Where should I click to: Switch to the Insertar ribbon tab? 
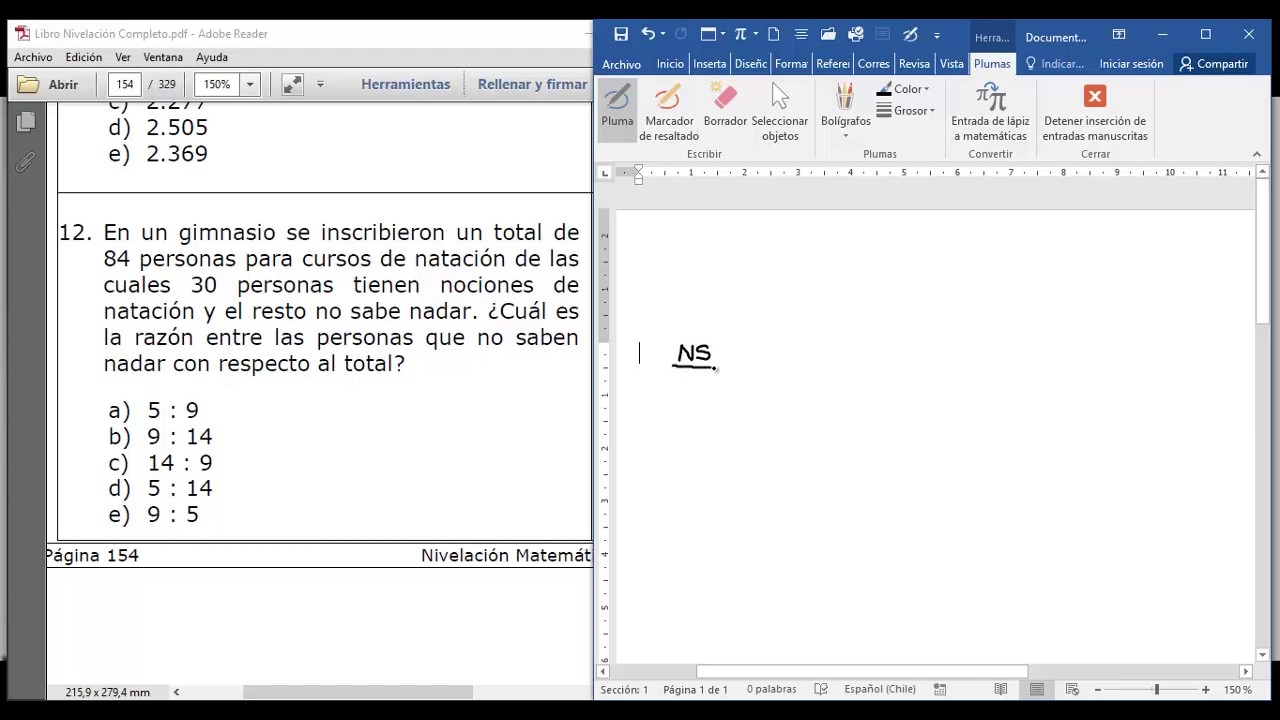709,64
